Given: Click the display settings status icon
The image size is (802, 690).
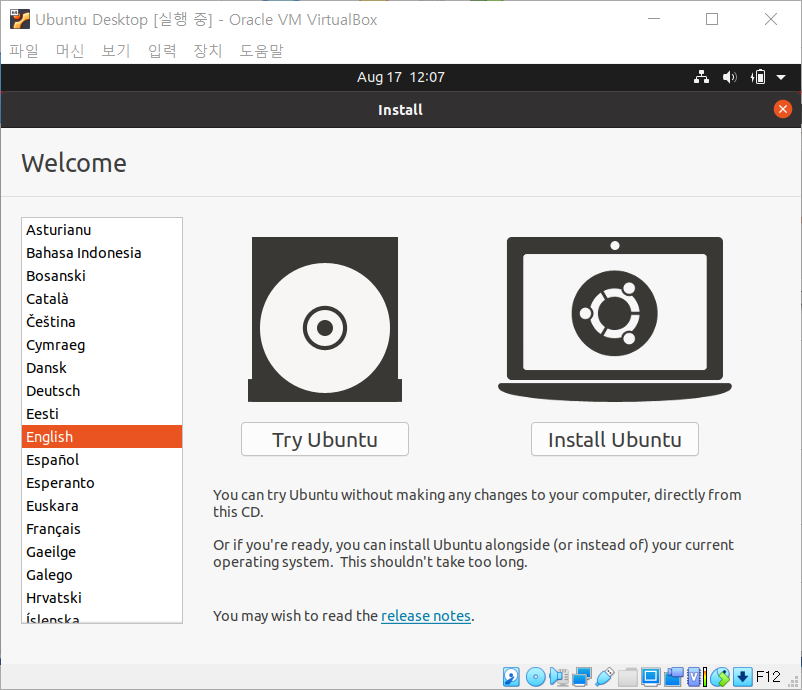Looking at the screenshot, I should pyautogui.click(x=651, y=677).
